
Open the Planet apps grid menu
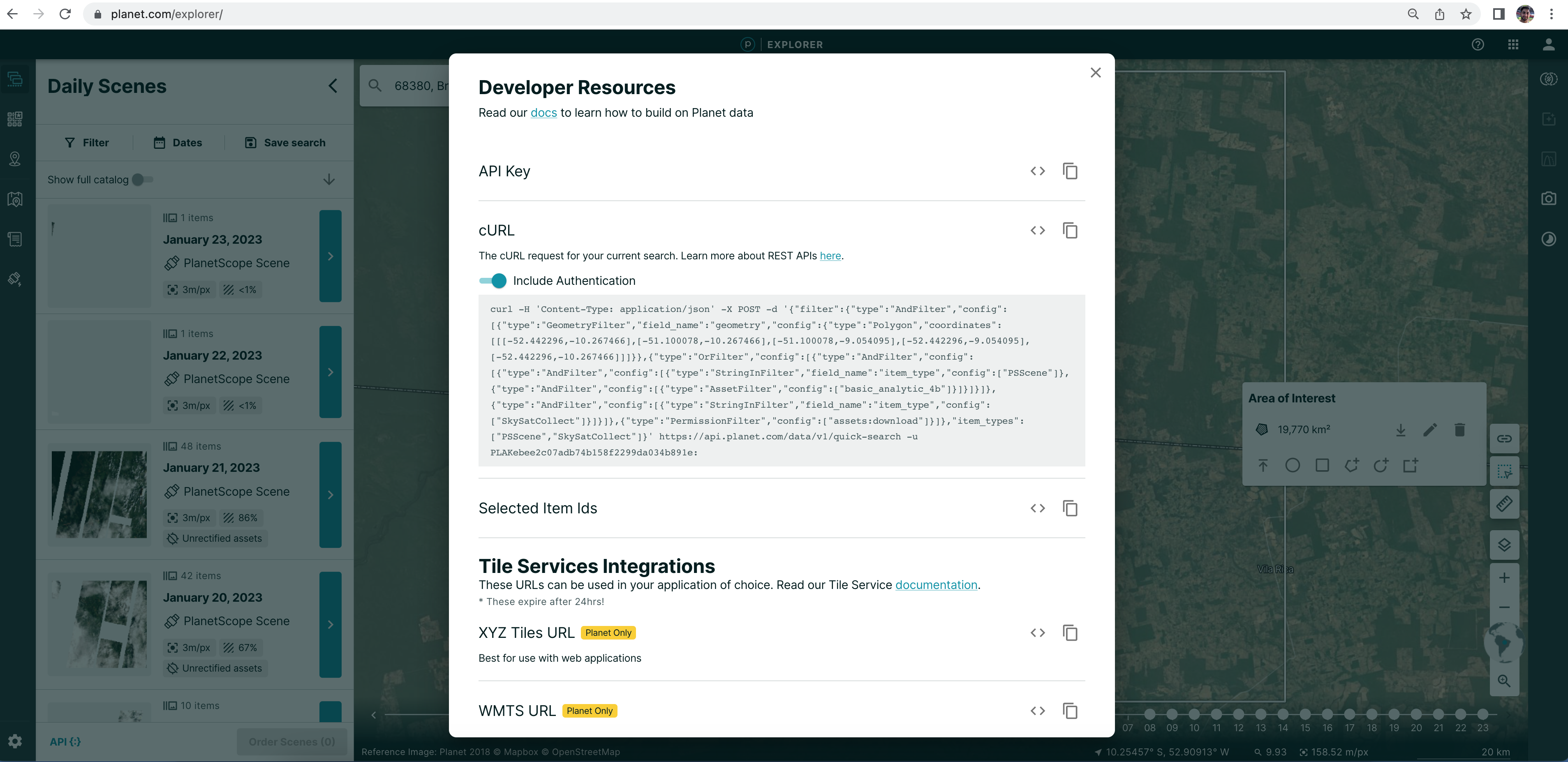(1512, 44)
